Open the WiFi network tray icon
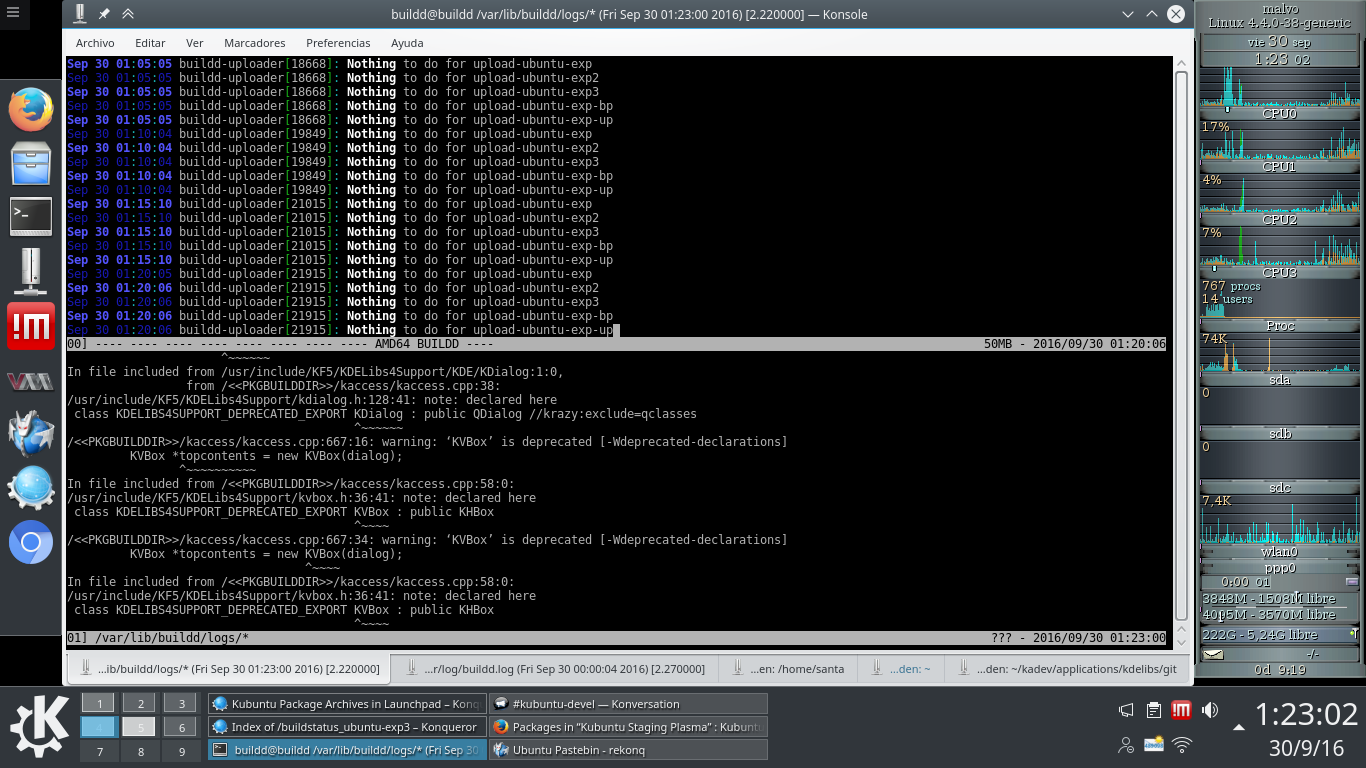1366x768 pixels. (1182, 745)
